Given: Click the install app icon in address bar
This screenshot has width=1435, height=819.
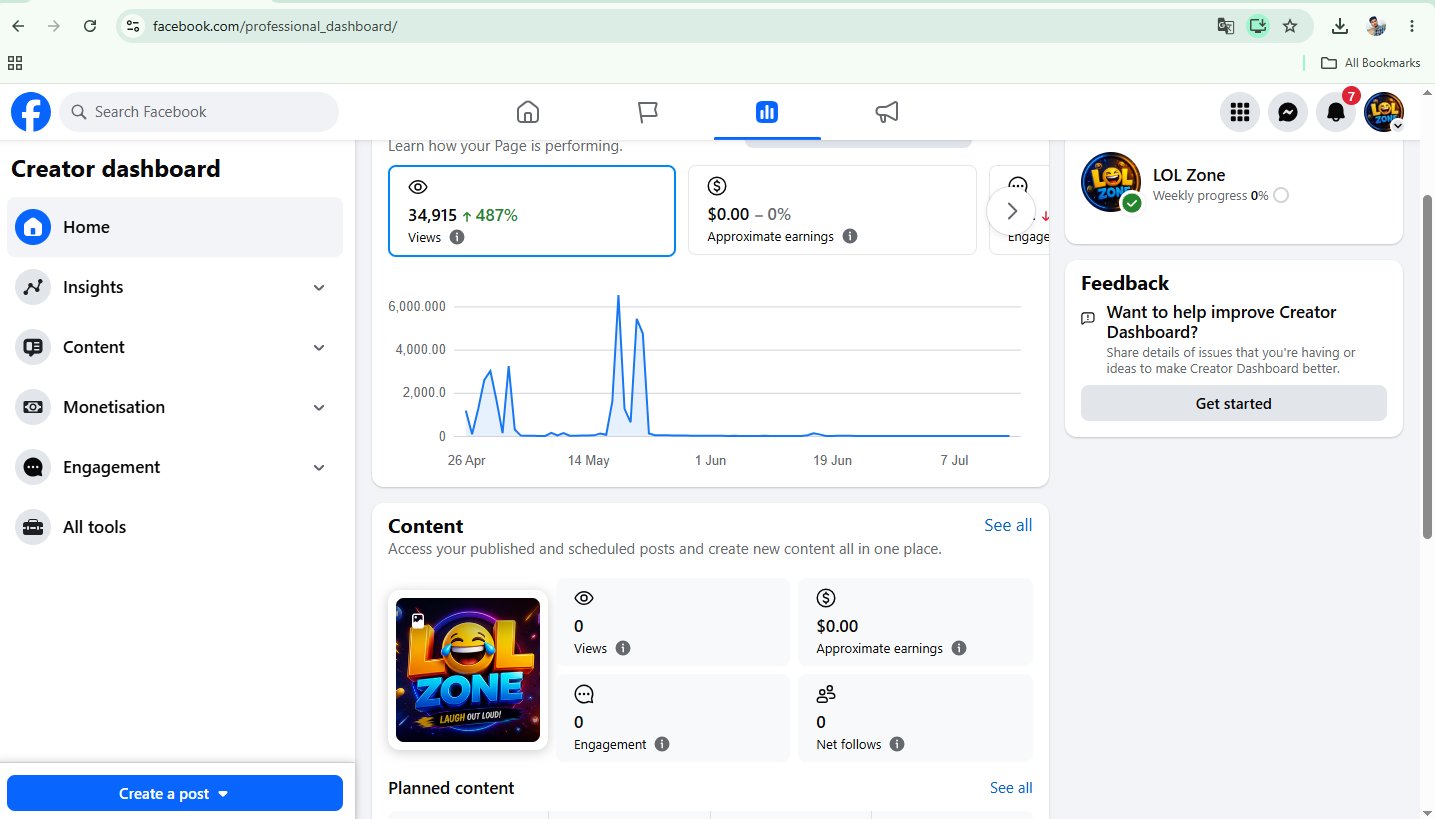Looking at the screenshot, I should 1258,26.
